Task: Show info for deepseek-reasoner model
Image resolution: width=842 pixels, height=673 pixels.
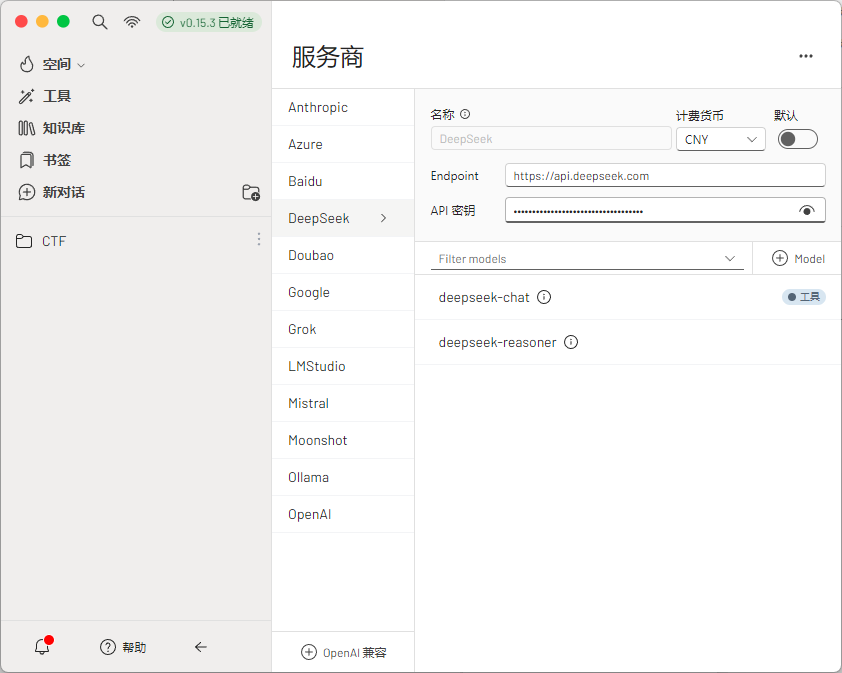Action: click(x=571, y=342)
